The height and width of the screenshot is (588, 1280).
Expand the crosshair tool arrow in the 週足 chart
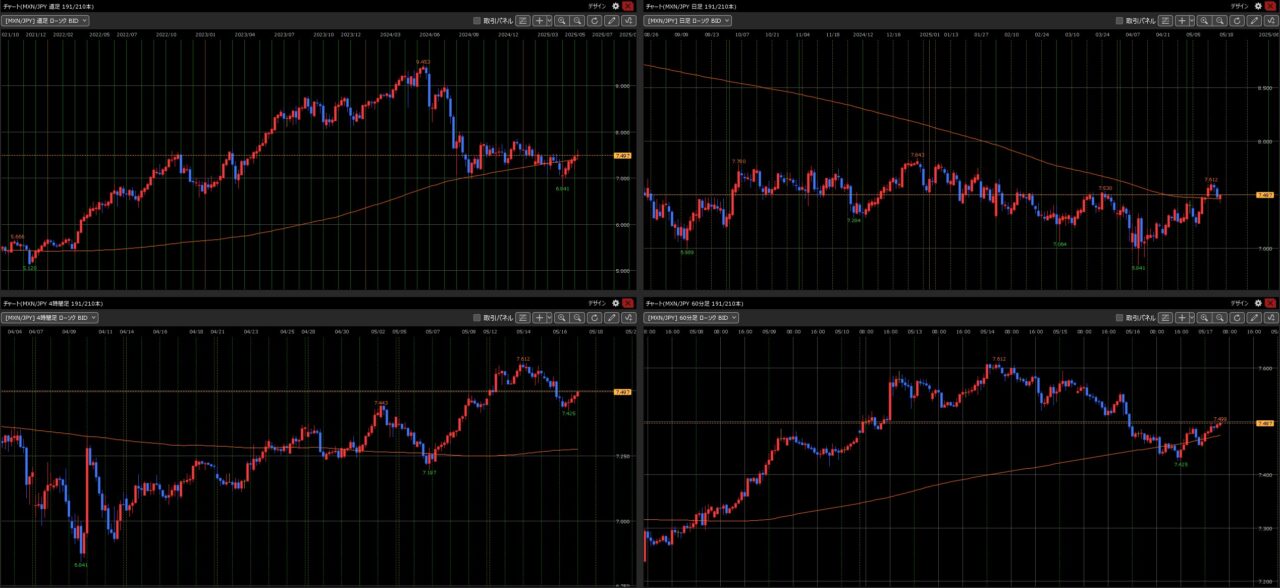[548, 20]
